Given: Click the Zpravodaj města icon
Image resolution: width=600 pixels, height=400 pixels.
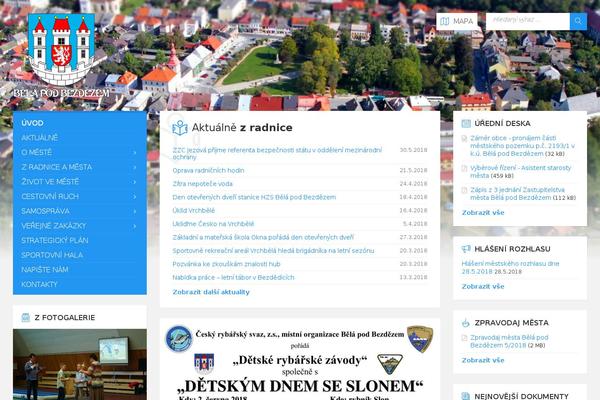Looking at the screenshot, I should (466, 323).
